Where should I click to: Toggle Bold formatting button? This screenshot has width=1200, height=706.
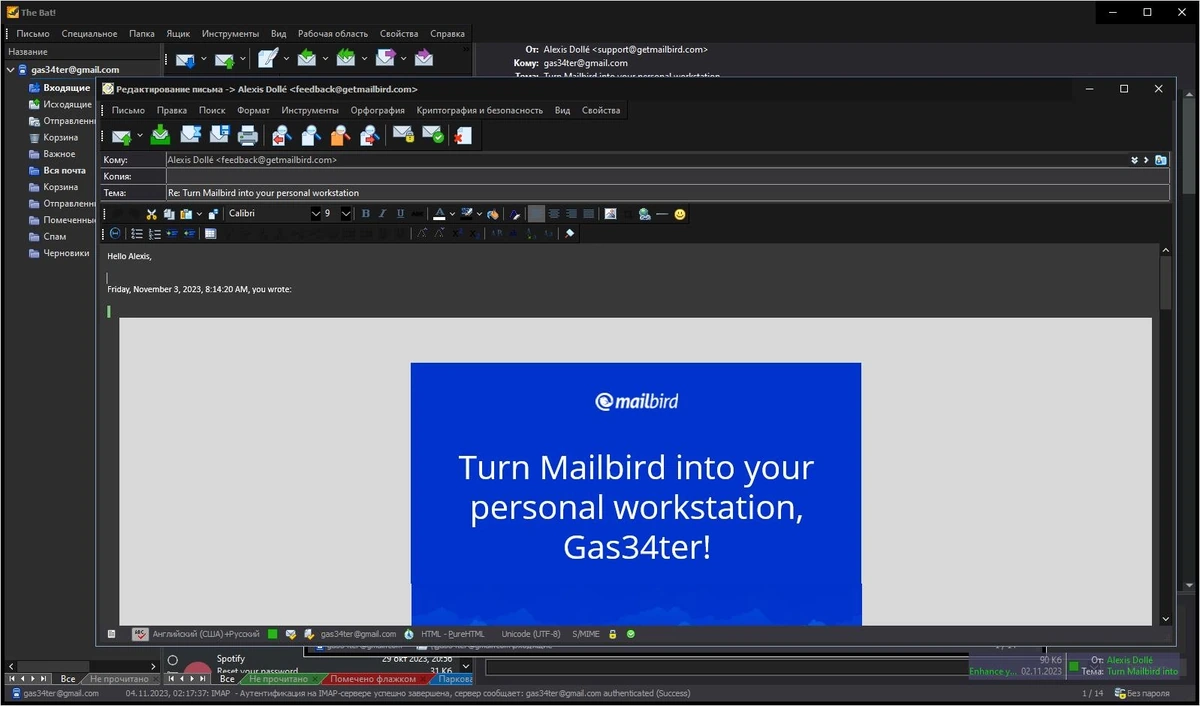[365, 214]
